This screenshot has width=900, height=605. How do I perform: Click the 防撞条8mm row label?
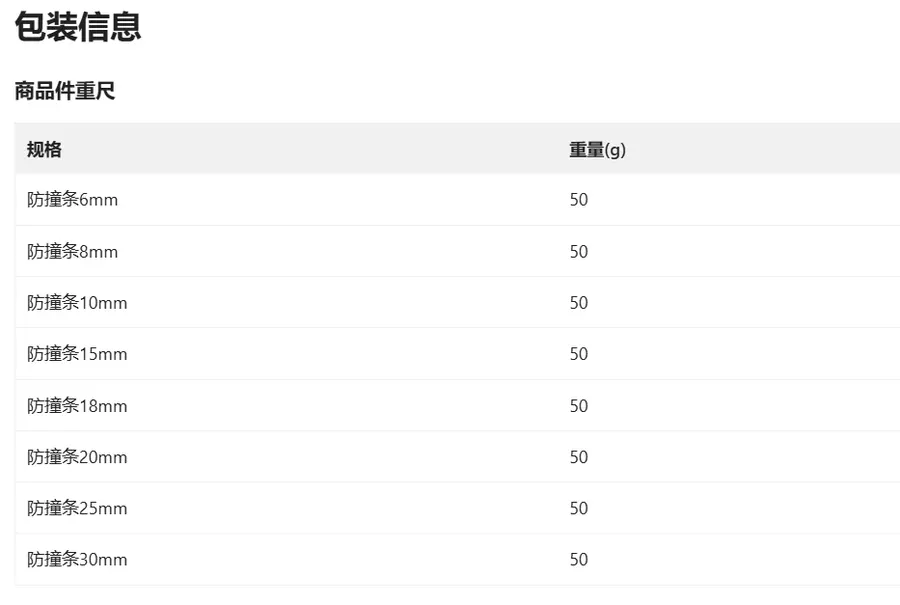click(x=72, y=251)
